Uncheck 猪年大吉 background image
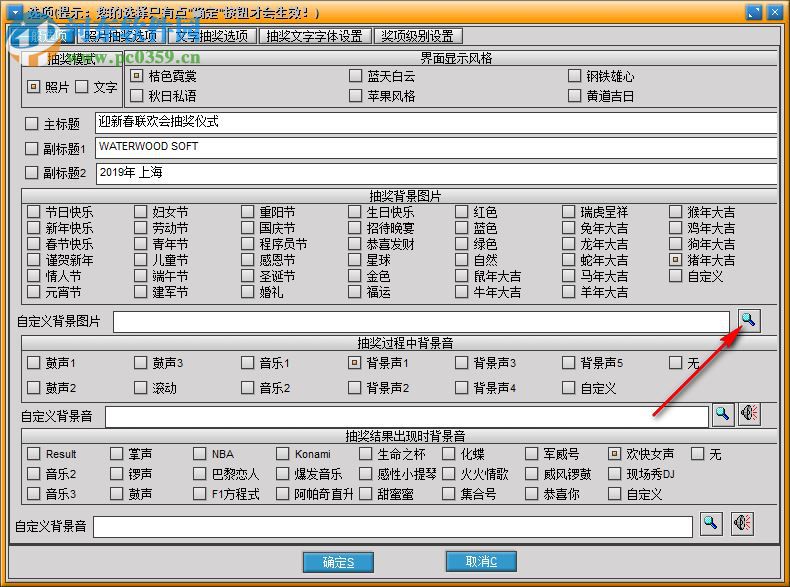This screenshot has width=790, height=587. click(676, 259)
